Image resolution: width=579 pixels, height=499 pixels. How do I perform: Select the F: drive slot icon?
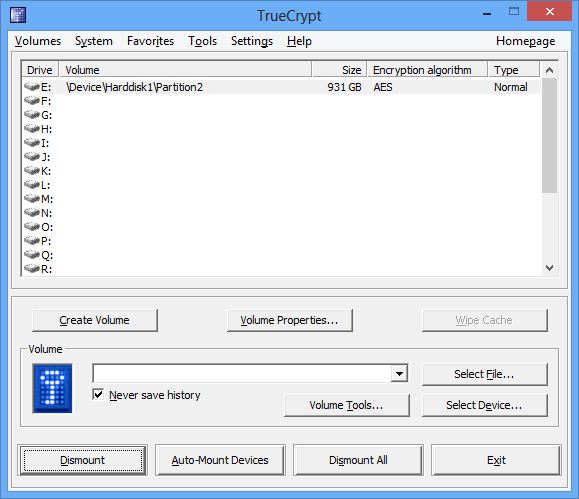coord(32,101)
